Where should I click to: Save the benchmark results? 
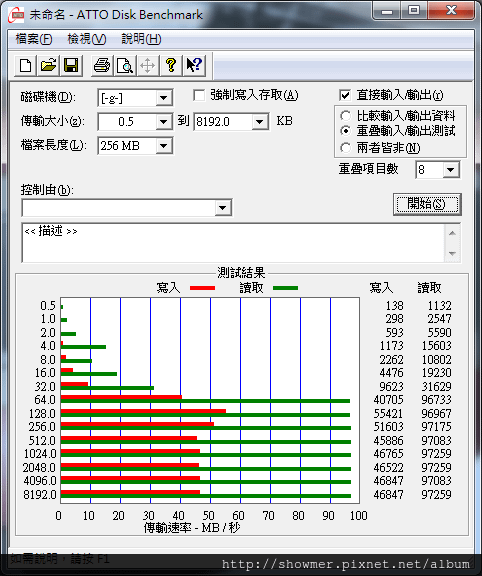(71, 66)
